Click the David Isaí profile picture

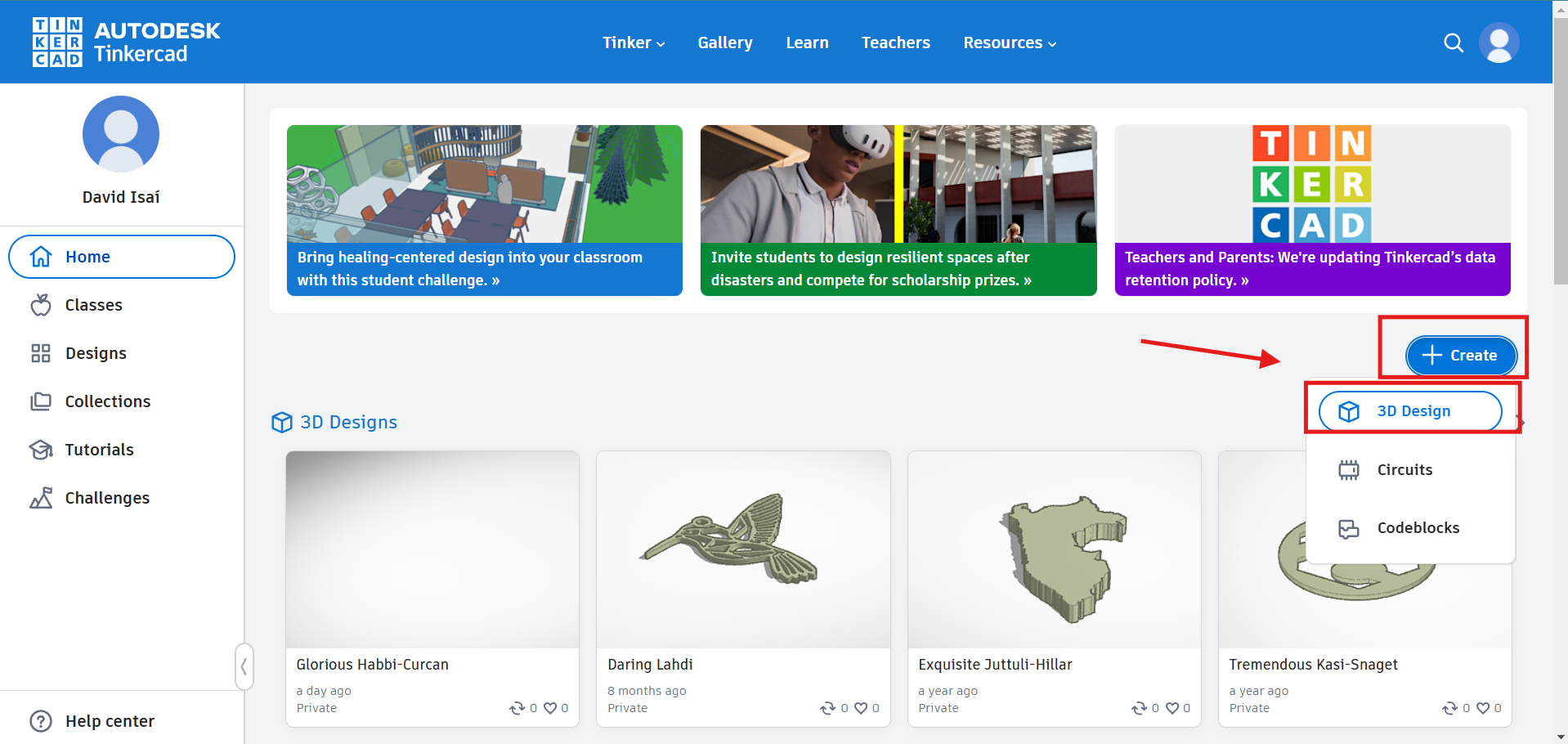click(121, 134)
